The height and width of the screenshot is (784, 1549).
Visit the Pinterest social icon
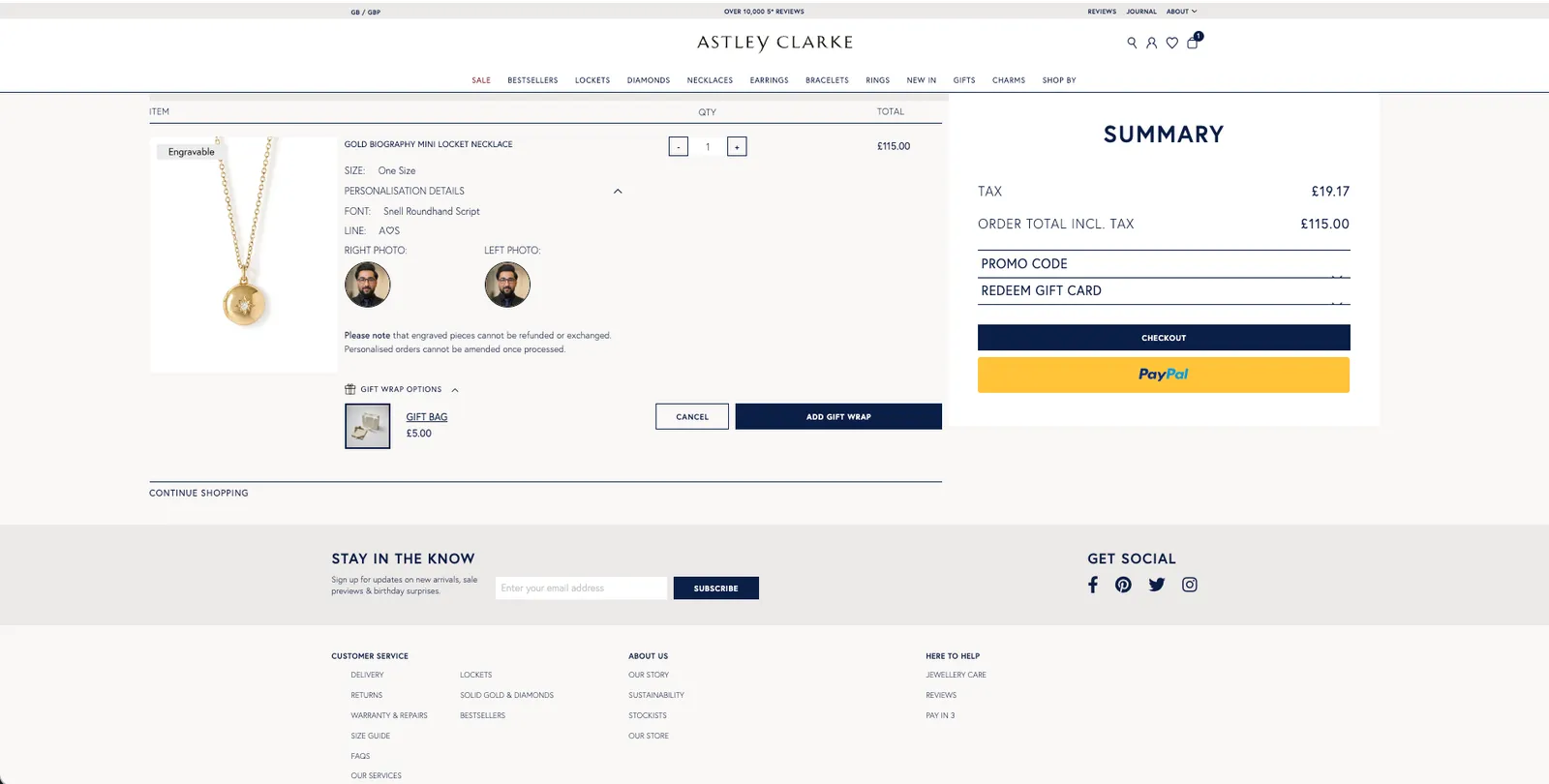[x=1123, y=585]
